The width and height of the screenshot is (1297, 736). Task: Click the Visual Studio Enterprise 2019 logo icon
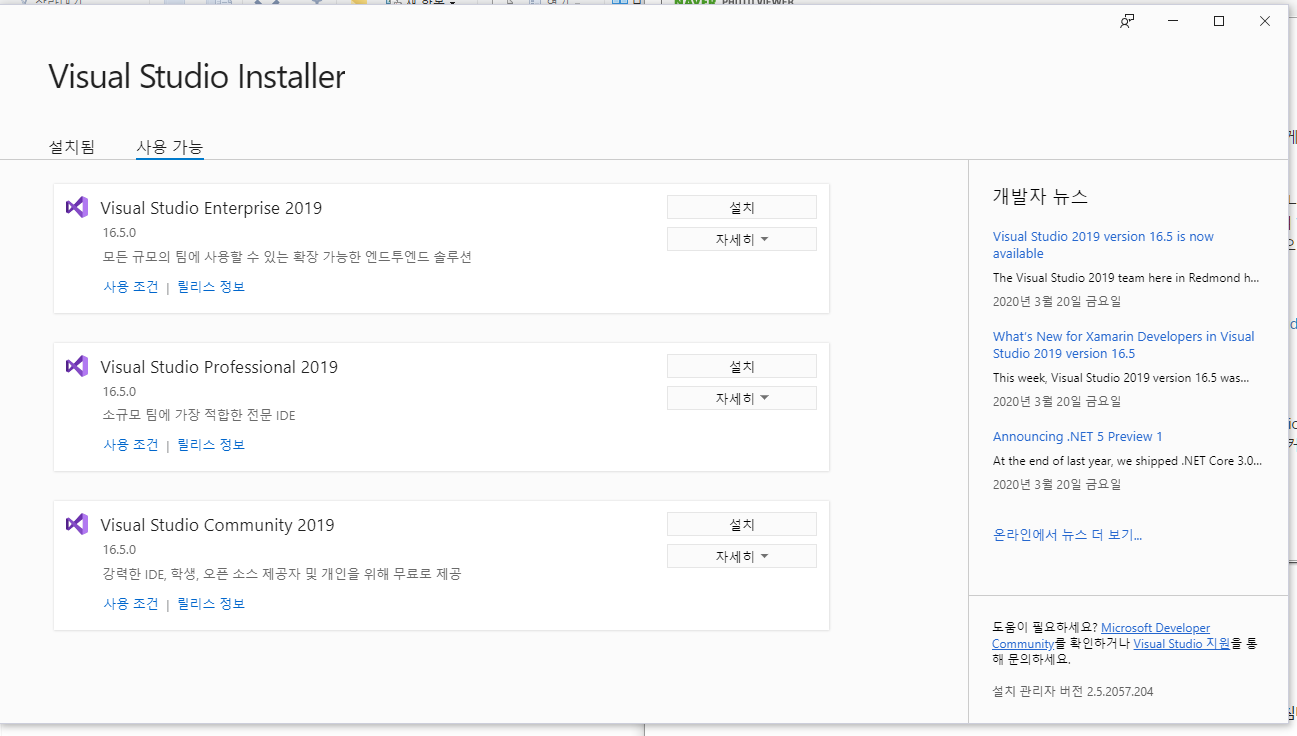point(77,207)
